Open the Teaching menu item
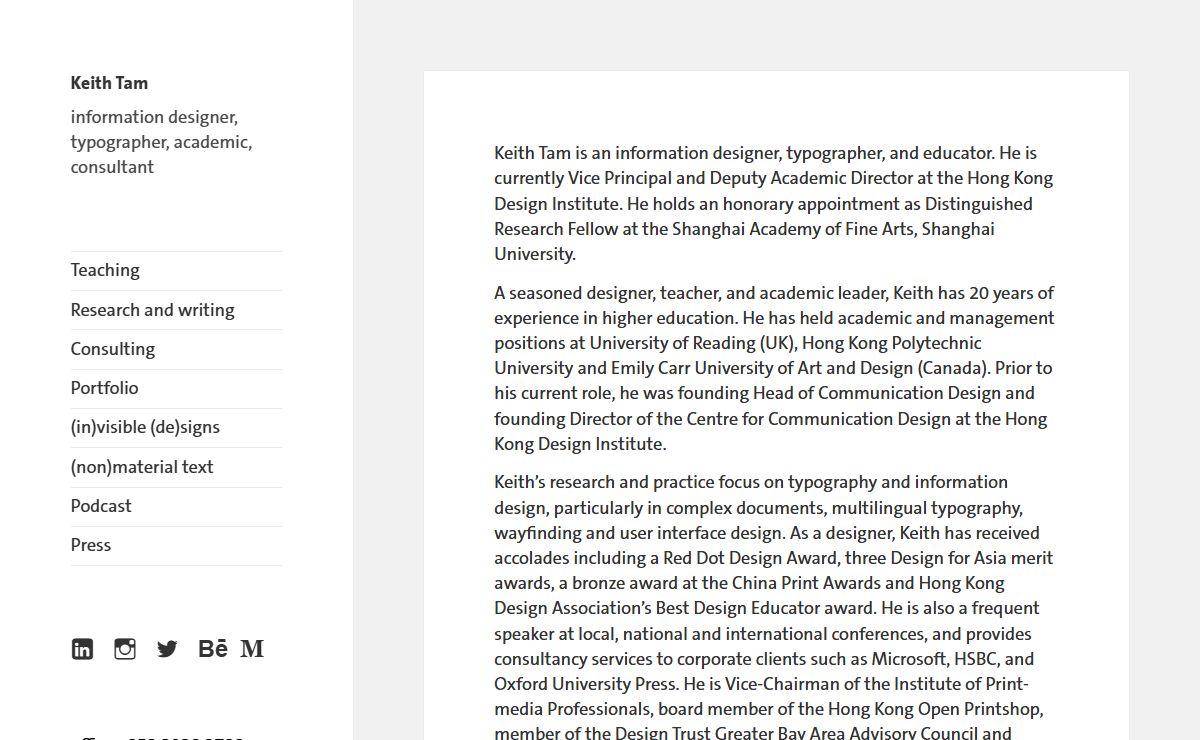 coord(105,270)
